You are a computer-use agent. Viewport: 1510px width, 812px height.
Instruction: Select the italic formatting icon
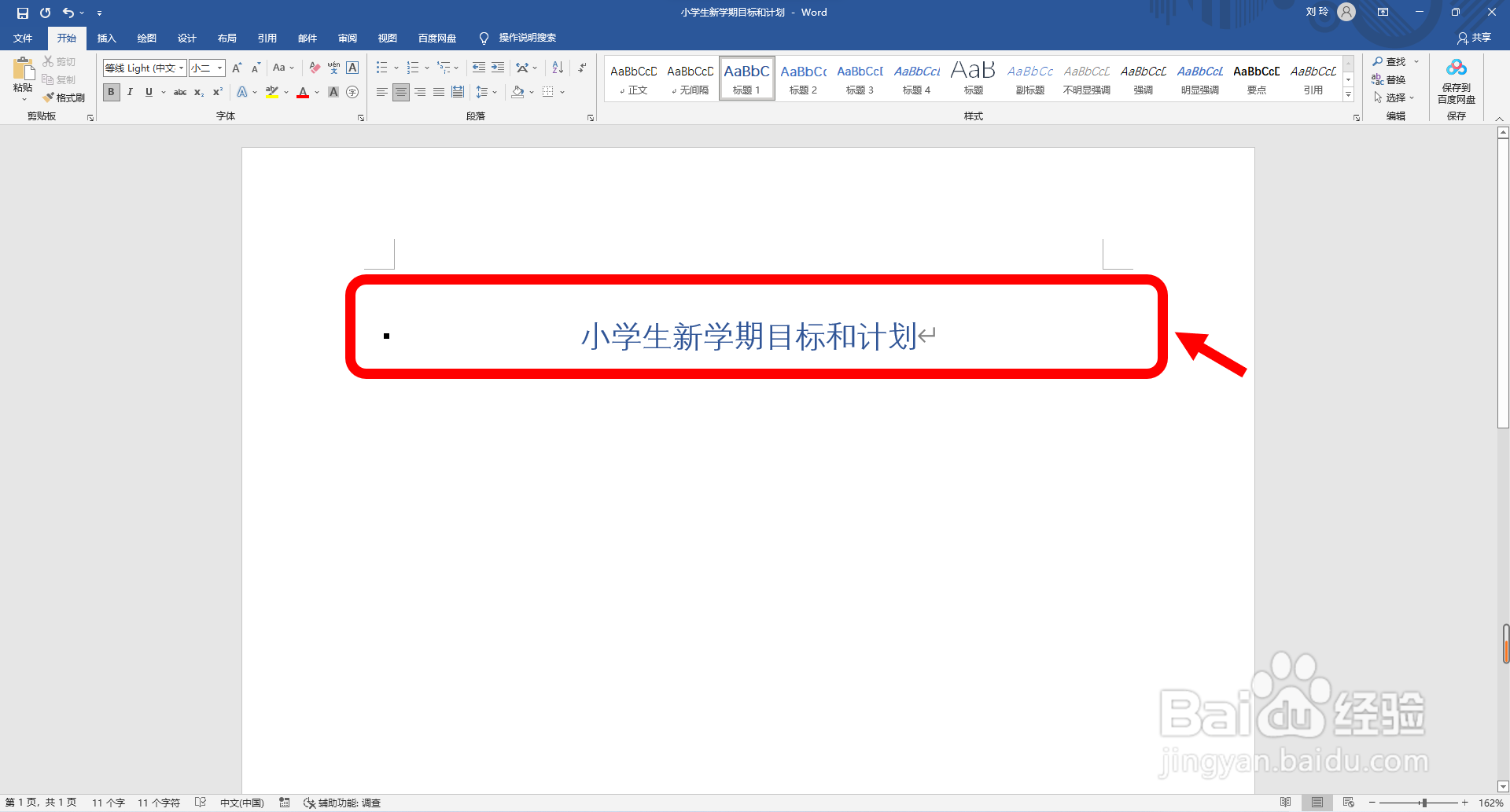pos(130,92)
